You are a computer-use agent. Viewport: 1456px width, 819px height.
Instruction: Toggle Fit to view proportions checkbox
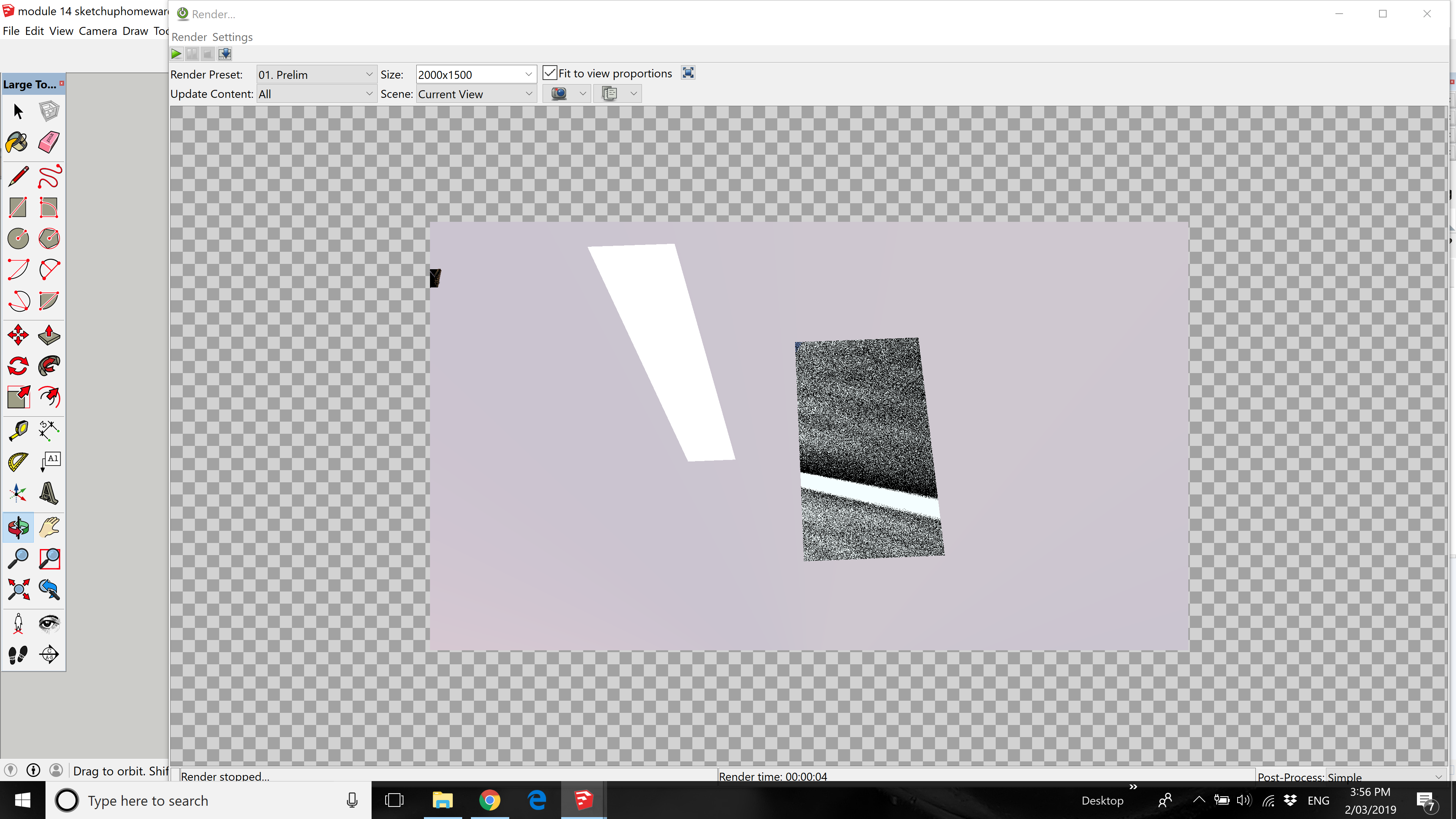(x=549, y=74)
